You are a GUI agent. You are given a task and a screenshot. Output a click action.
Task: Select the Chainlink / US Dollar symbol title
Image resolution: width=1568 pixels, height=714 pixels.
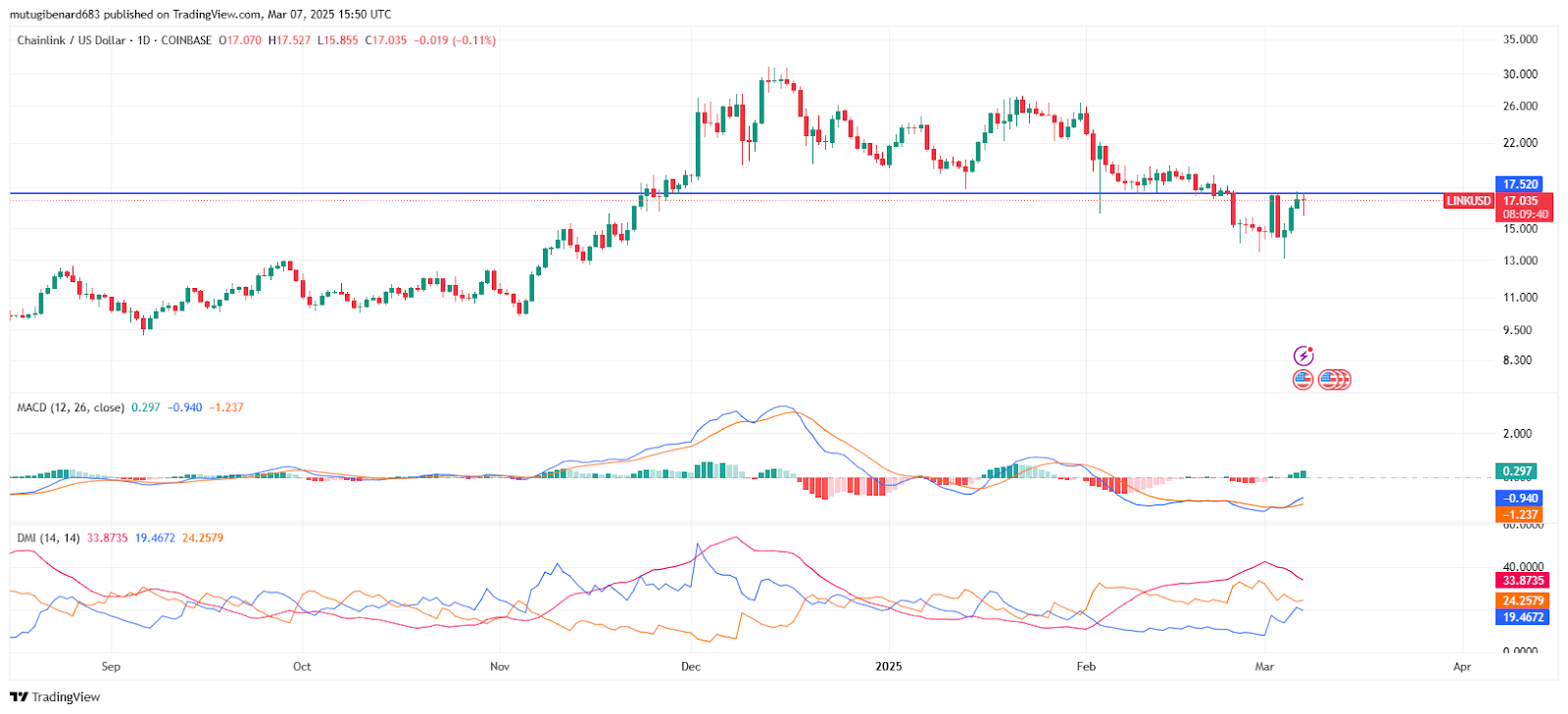(72, 40)
